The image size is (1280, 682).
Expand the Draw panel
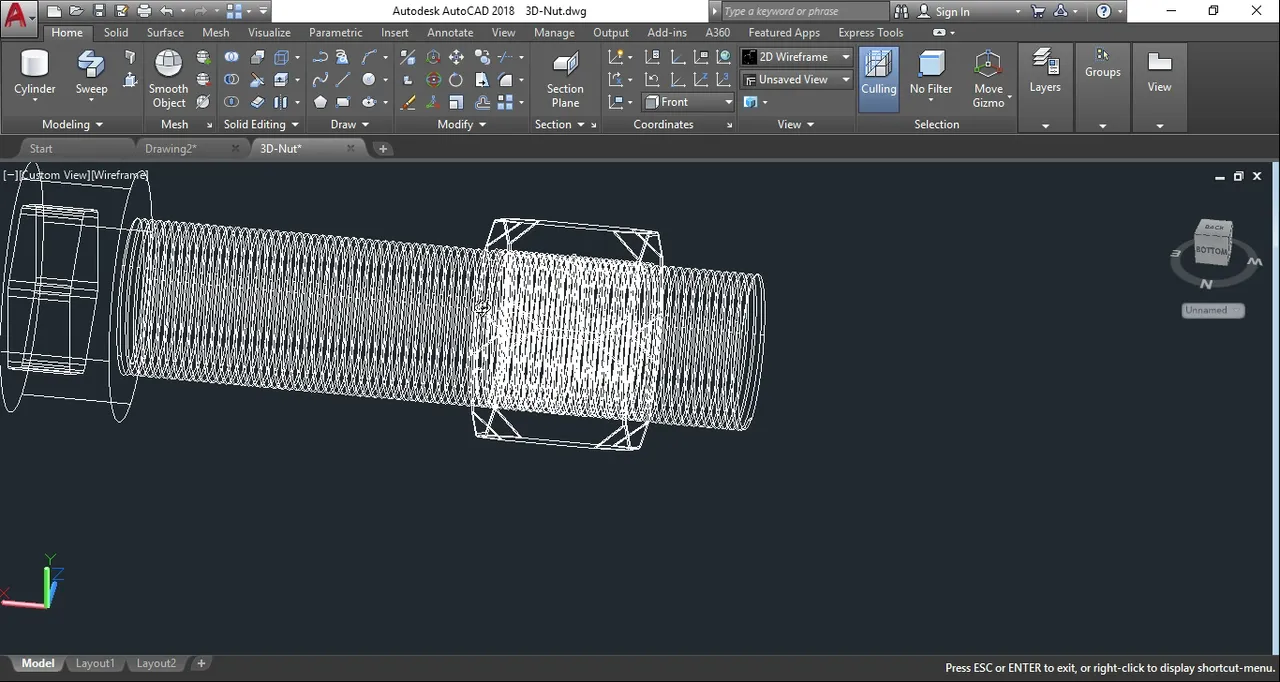350,124
